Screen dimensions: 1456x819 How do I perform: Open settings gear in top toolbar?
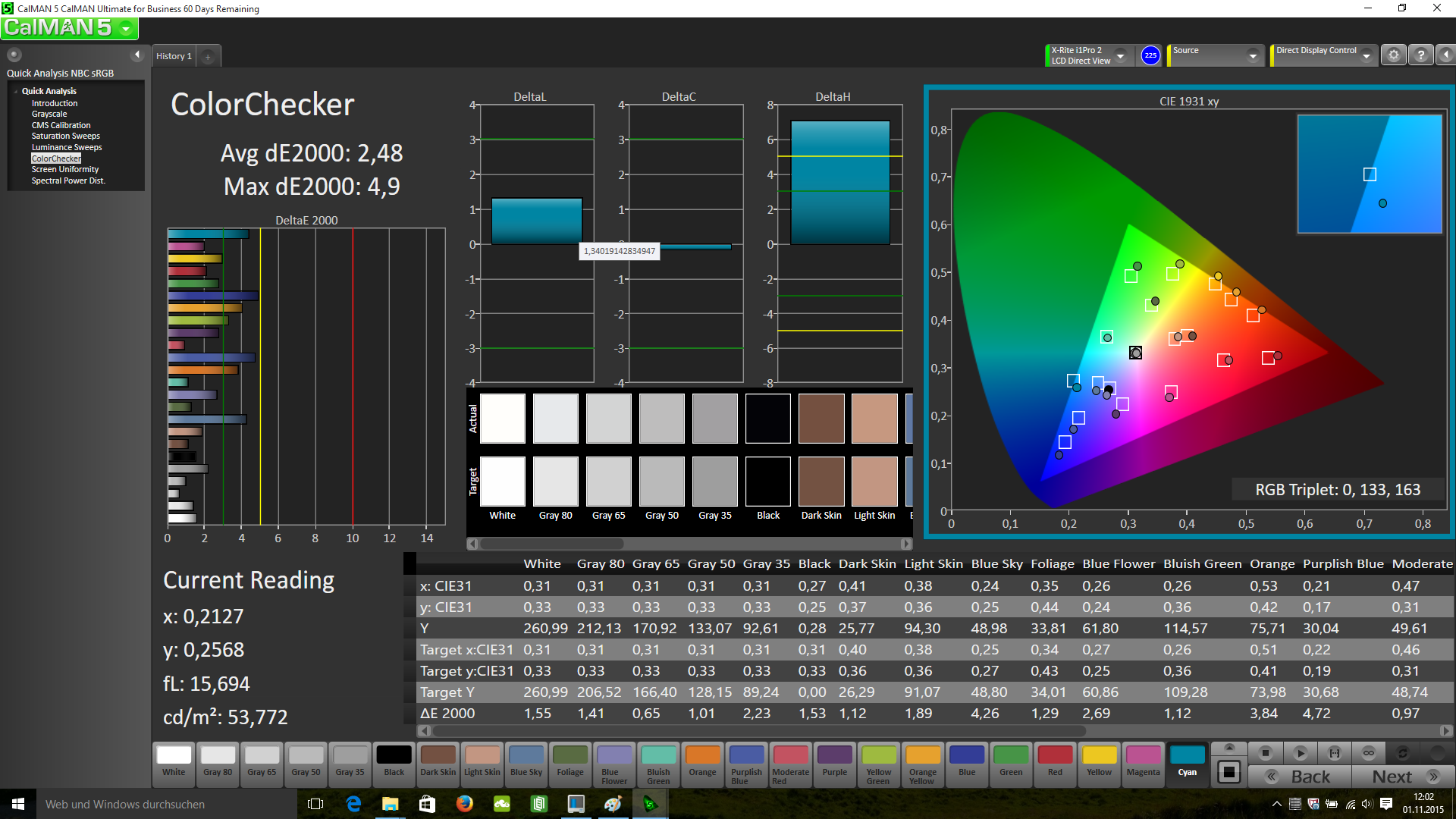pyautogui.click(x=1393, y=55)
